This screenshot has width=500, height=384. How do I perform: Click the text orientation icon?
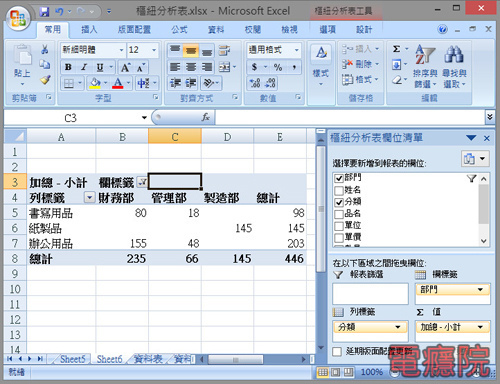208,83
